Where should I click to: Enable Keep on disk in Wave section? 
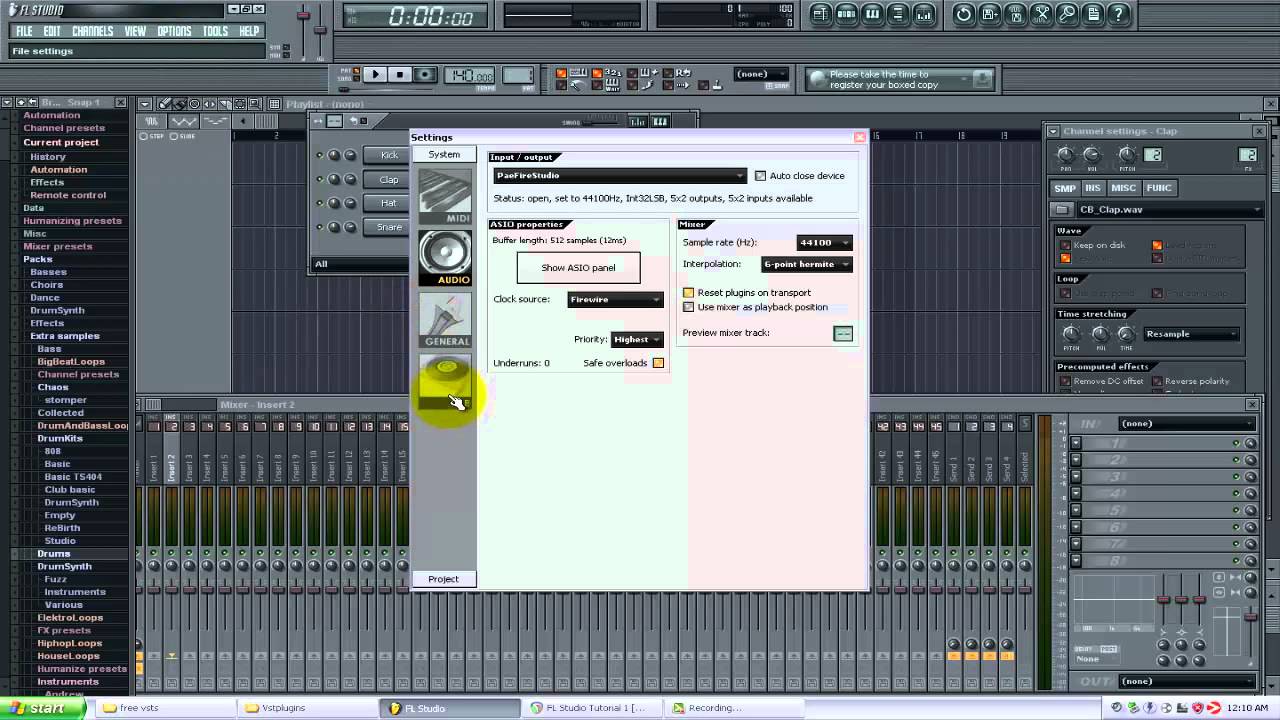1065,245
